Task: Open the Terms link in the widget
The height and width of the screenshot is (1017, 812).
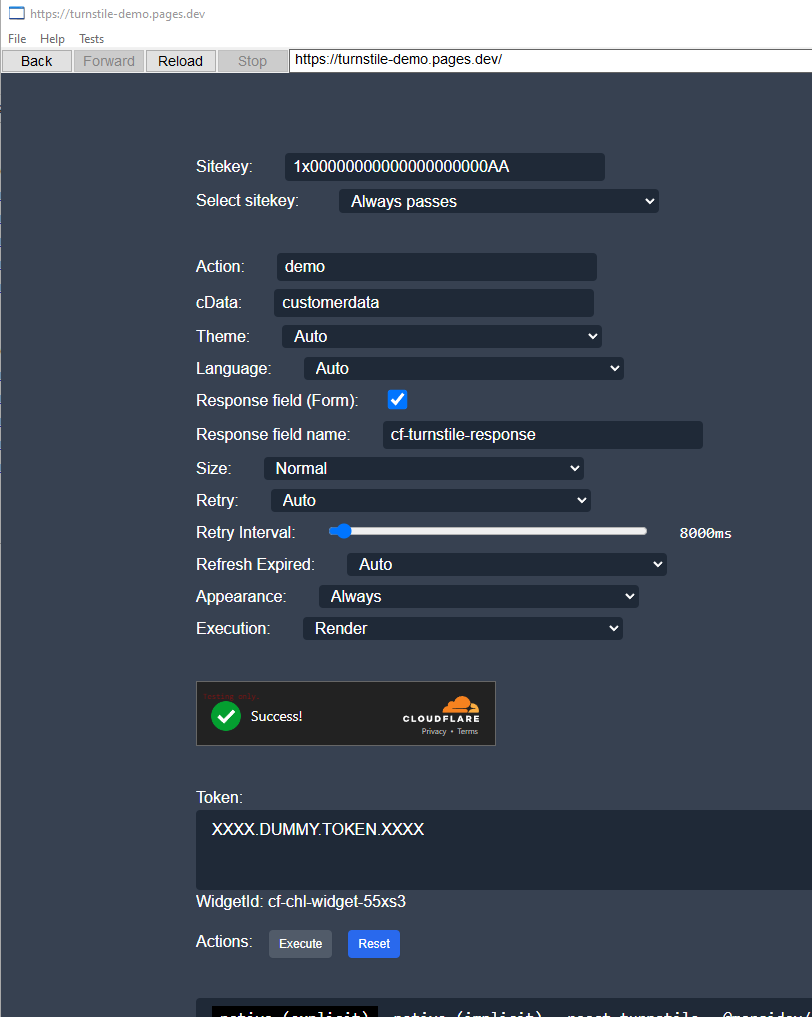Action: click(467, 731)
